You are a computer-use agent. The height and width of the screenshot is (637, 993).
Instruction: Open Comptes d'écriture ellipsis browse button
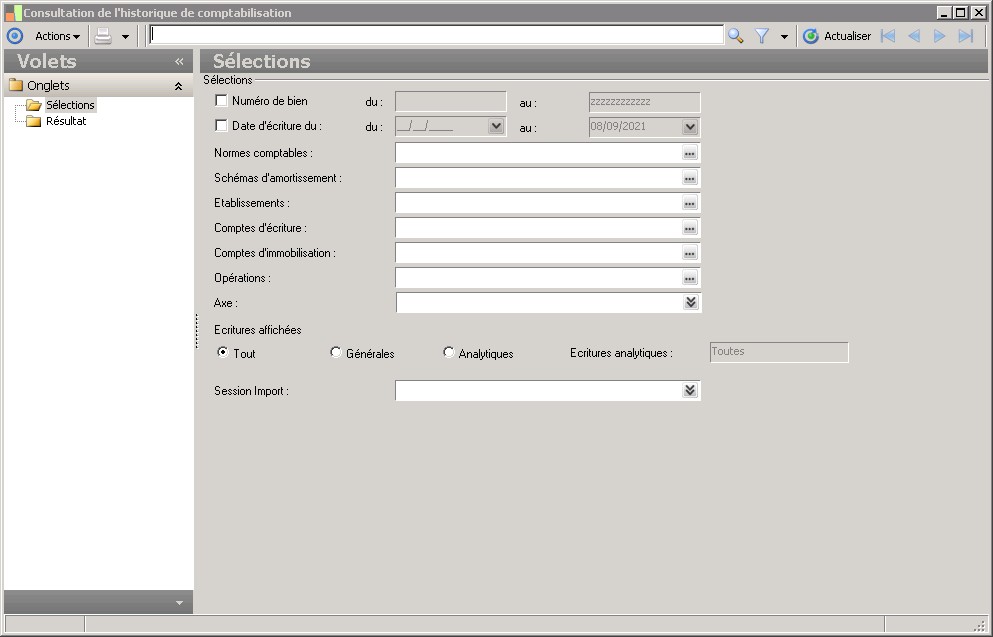click(689, 228)
